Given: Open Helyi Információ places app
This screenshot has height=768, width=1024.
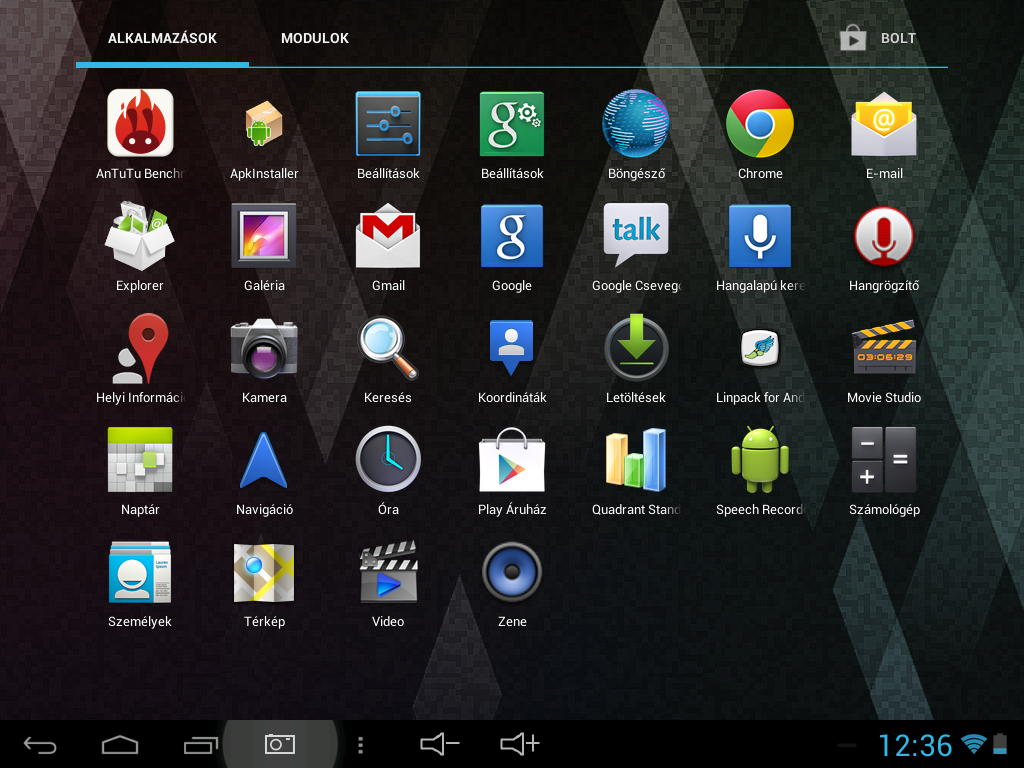Looking at the screenshot, I should tap(140, 359).
